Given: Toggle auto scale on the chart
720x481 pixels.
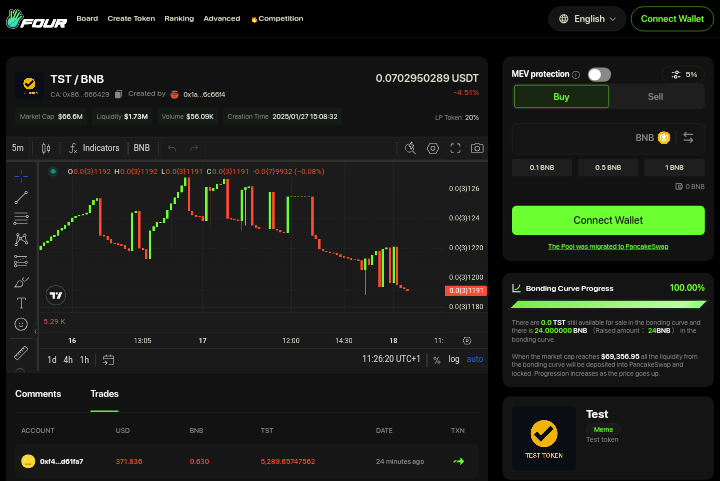Looking at the screenshot, I should (475, 359).
